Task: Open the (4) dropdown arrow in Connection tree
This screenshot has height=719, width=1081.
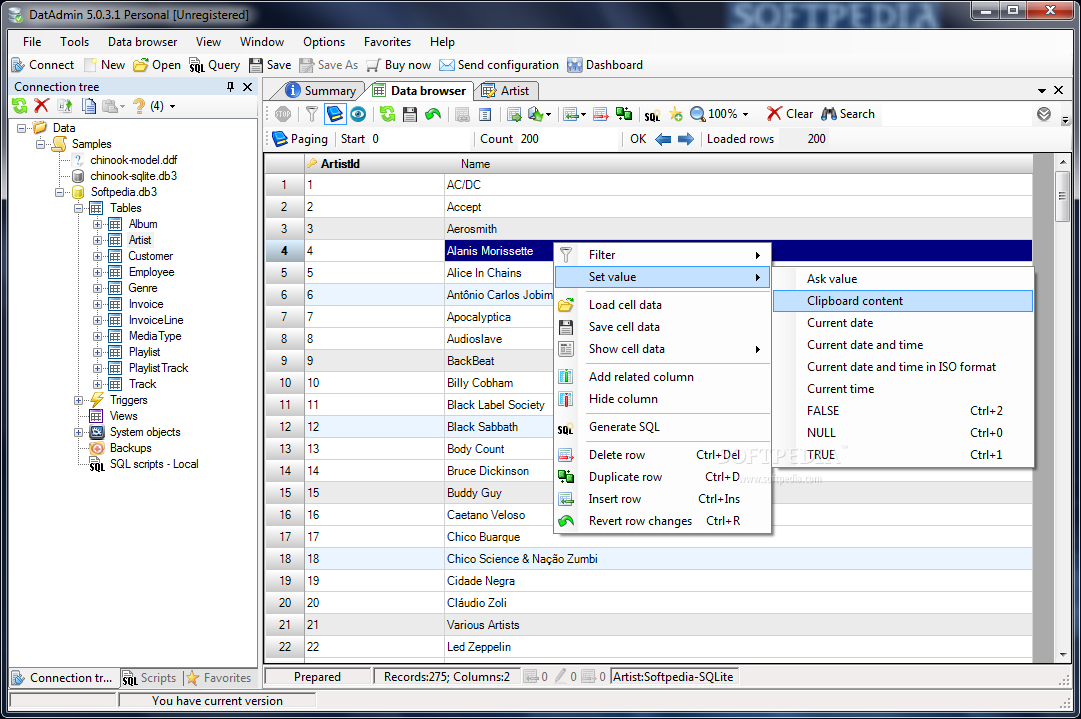Action: coord(172,107)
